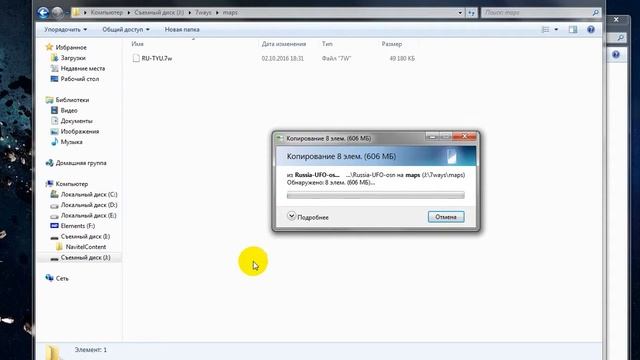Close the copy dialog window
Viewport: 640px width, 360px height.
pyautogui.click(x=464, y=137)
